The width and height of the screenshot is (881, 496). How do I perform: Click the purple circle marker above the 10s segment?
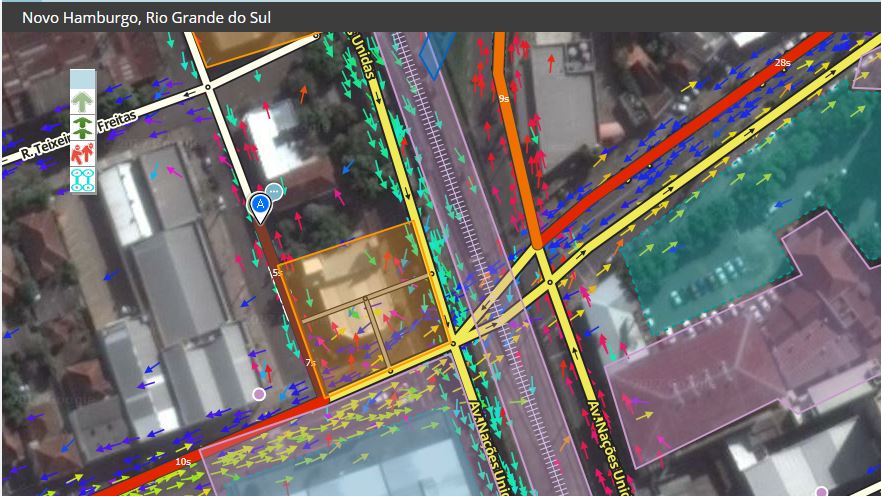pyautogui.click(x=260, y=394)
